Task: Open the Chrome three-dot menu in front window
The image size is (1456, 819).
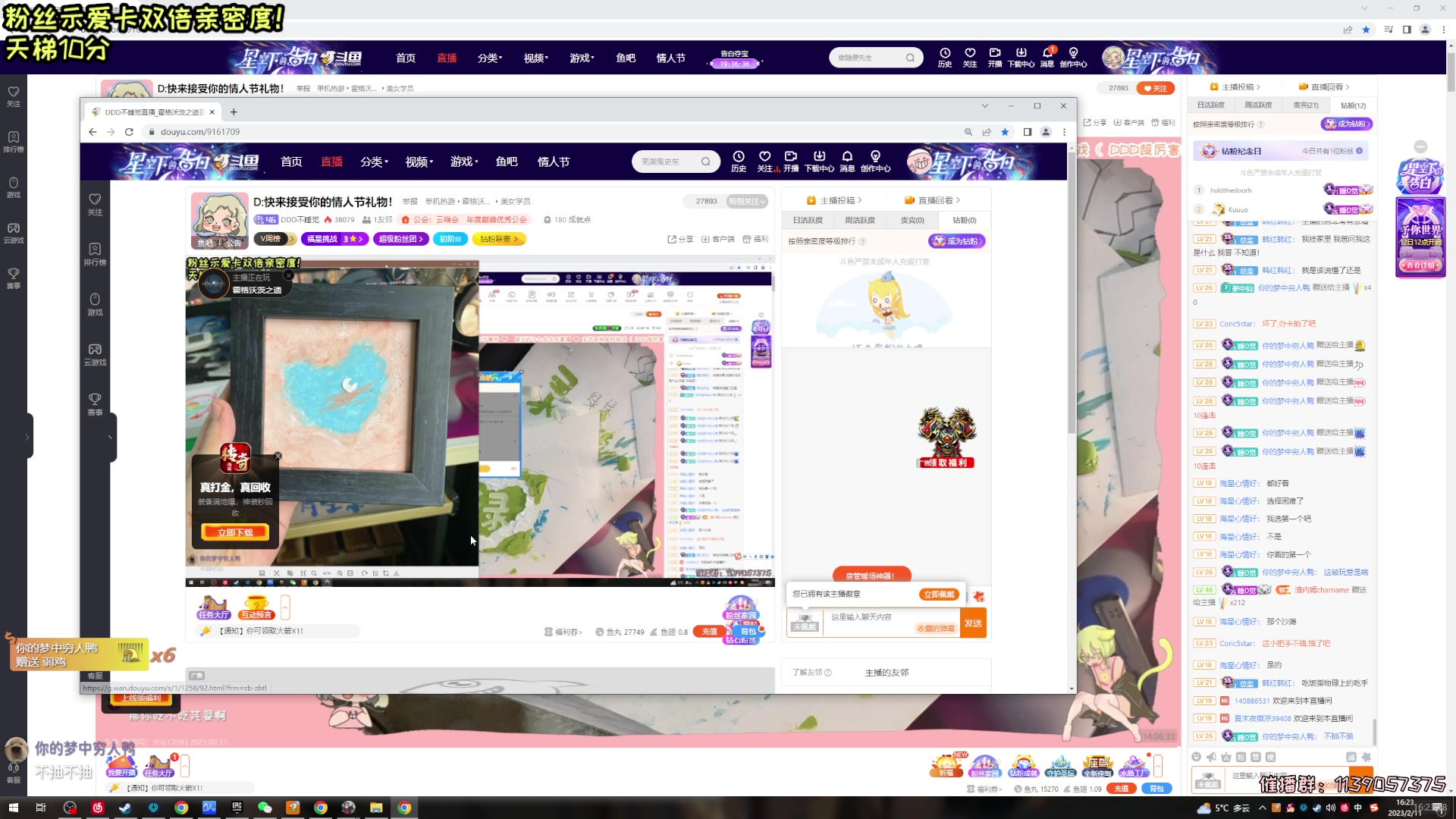Action: point(1065,132)
